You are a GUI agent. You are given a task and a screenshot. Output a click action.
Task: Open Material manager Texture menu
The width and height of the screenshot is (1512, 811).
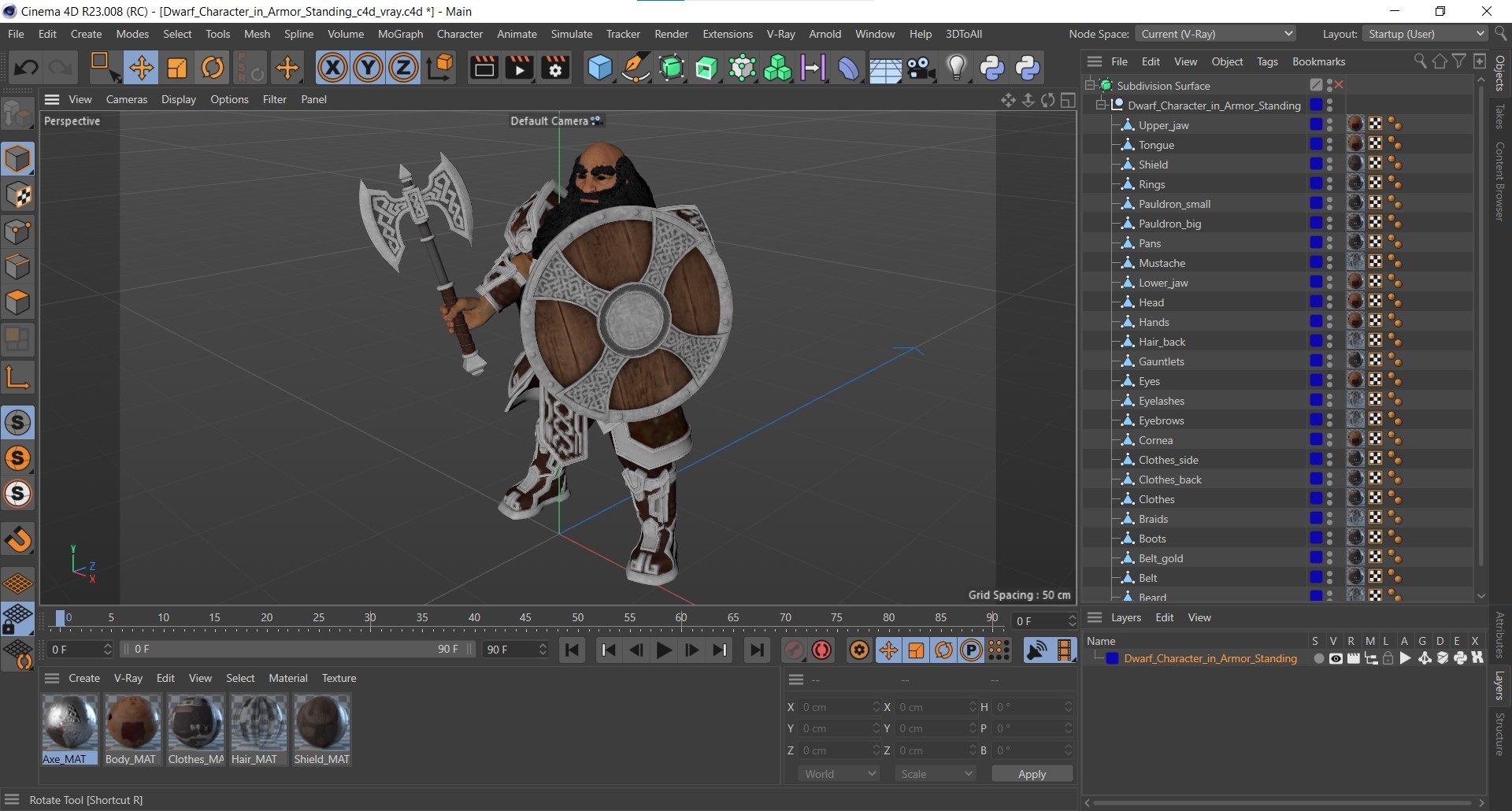[x=339, y=678]
